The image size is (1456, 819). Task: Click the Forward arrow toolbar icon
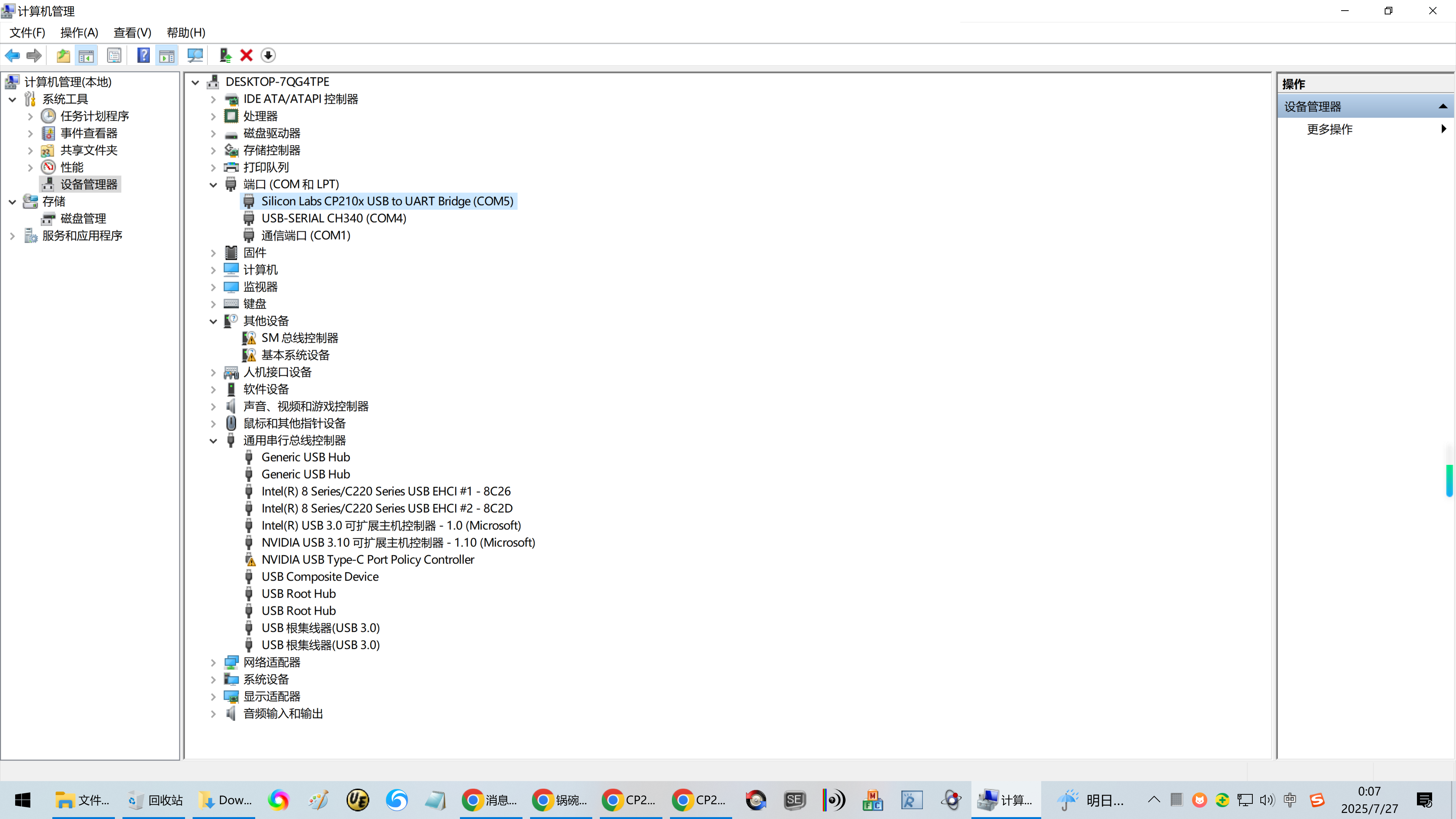[34, 55]
